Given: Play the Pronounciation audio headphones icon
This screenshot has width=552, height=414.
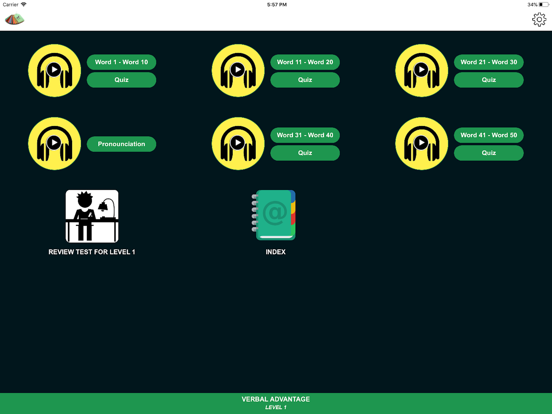Looking at the screenshot, I should (55, 144).
